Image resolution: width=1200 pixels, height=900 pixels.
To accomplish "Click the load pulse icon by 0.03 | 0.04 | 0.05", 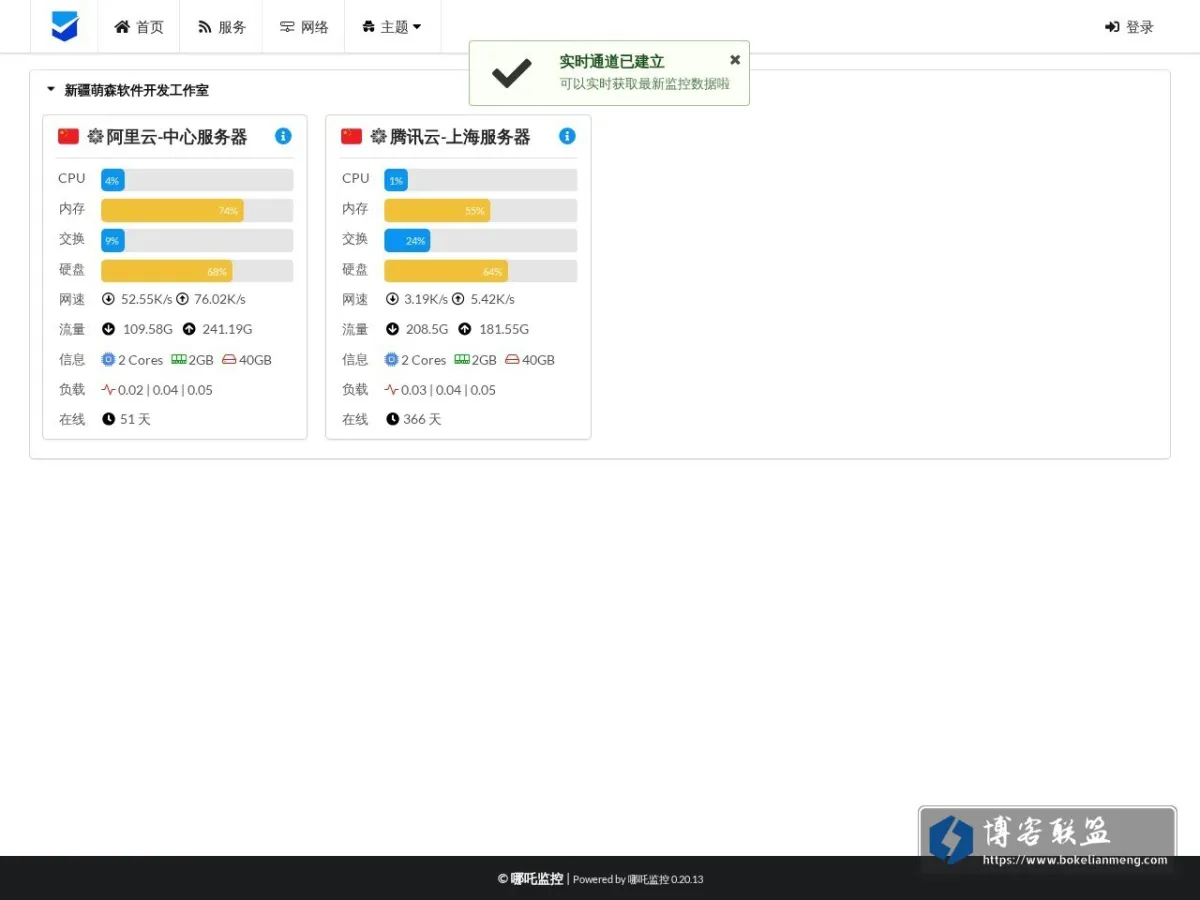I will 391,389.
